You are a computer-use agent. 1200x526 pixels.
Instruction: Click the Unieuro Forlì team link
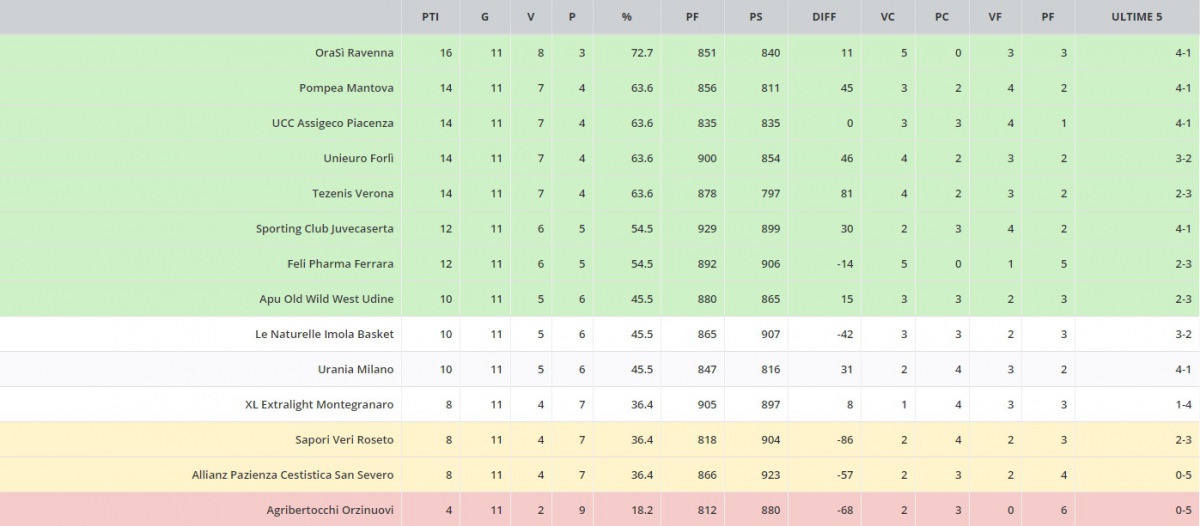pos(358,158)
